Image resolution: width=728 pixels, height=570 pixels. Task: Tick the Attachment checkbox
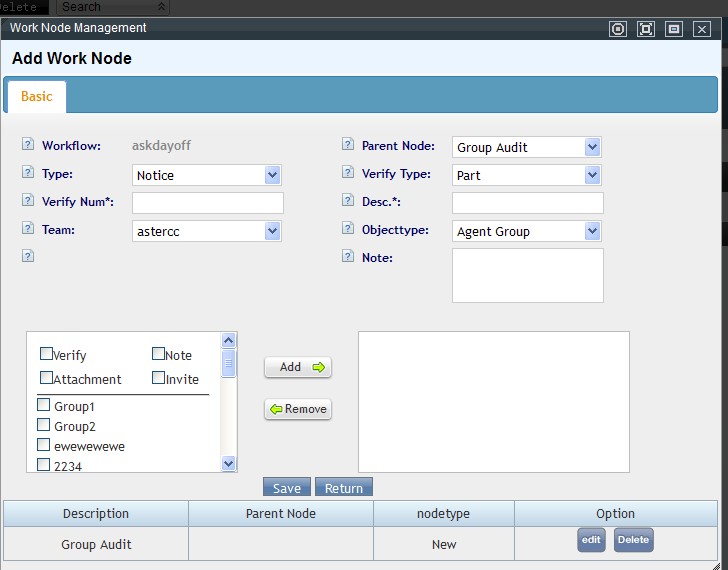(x=46, y=378)
